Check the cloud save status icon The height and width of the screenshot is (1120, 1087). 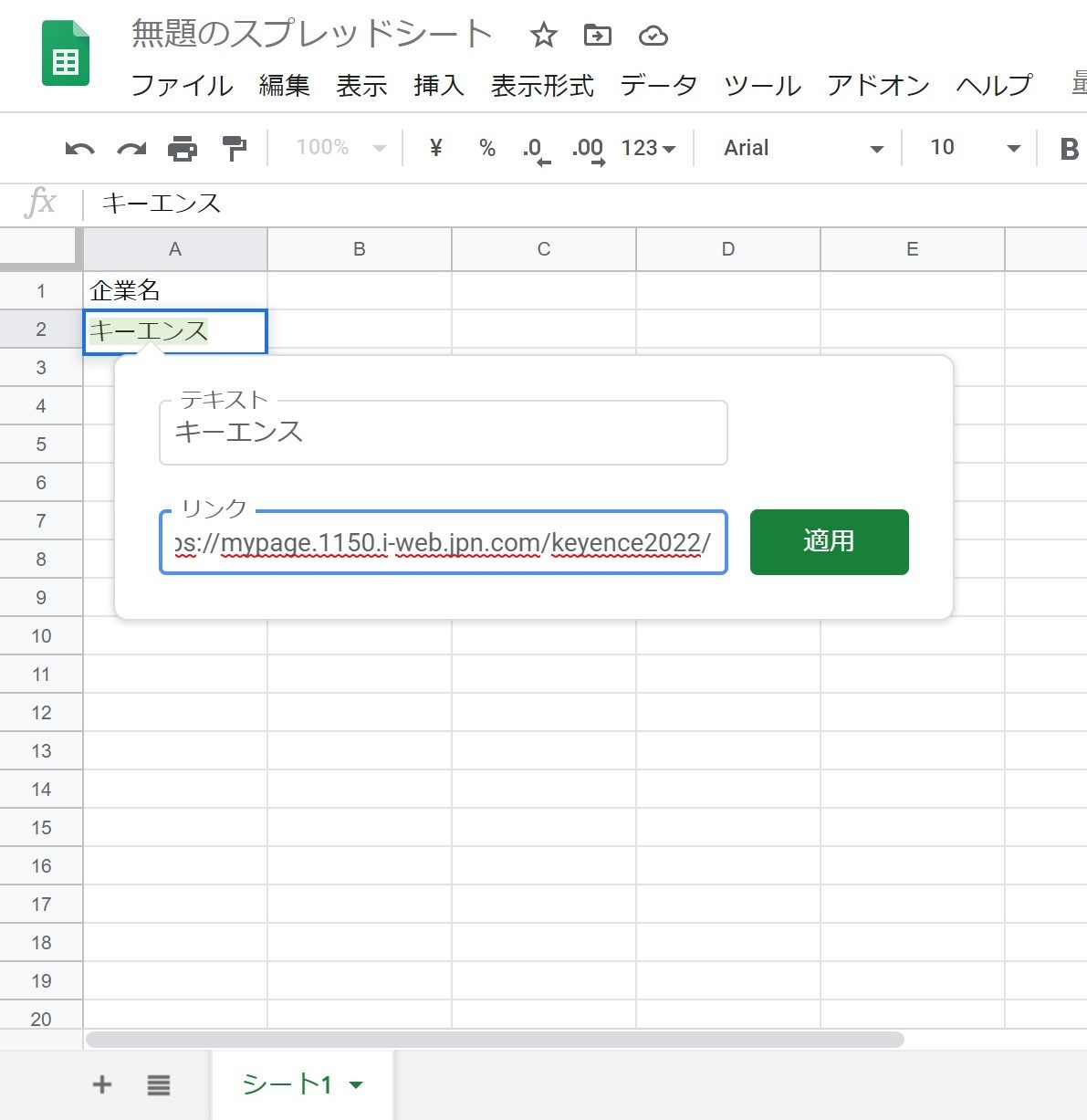[x=653, y=36]
